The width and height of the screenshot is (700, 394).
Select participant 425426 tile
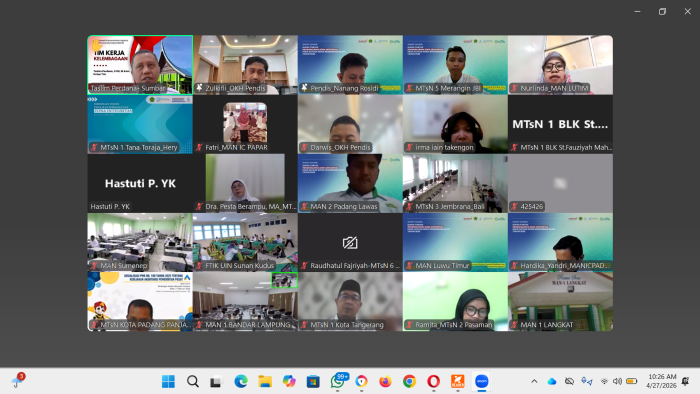tap(560, 183)
